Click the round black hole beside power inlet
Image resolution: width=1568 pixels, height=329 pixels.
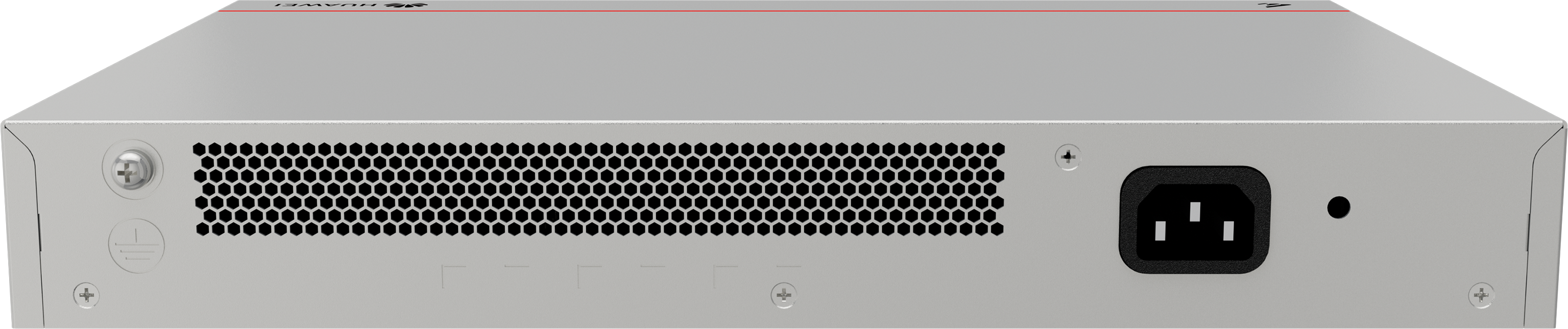point(1339,207)
